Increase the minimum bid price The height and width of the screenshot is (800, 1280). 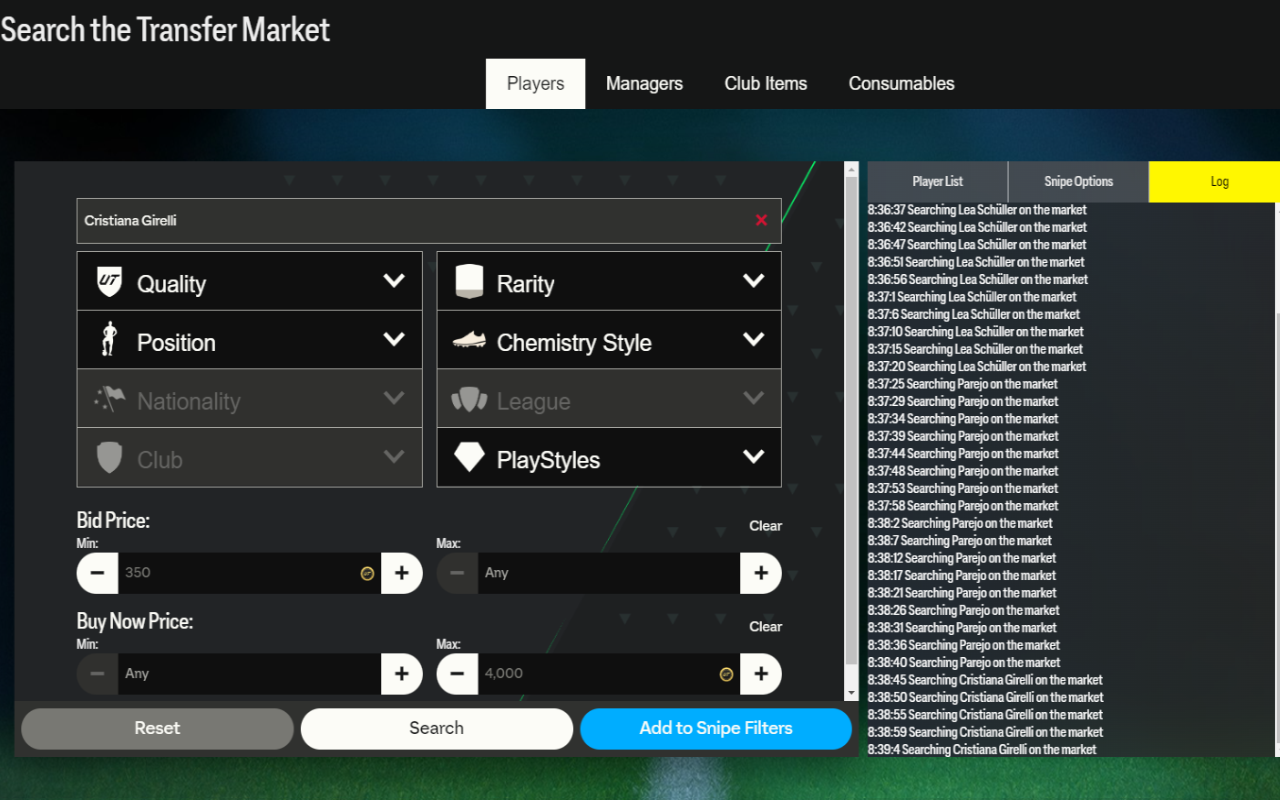[x=401, y=573]
